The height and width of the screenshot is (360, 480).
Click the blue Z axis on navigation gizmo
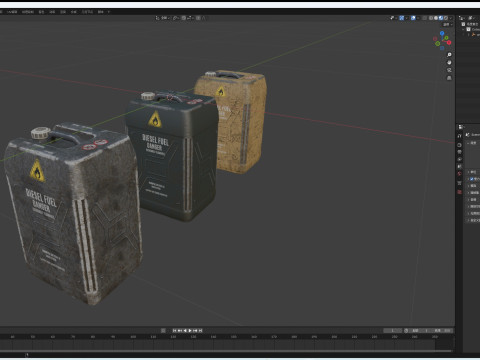442,33
